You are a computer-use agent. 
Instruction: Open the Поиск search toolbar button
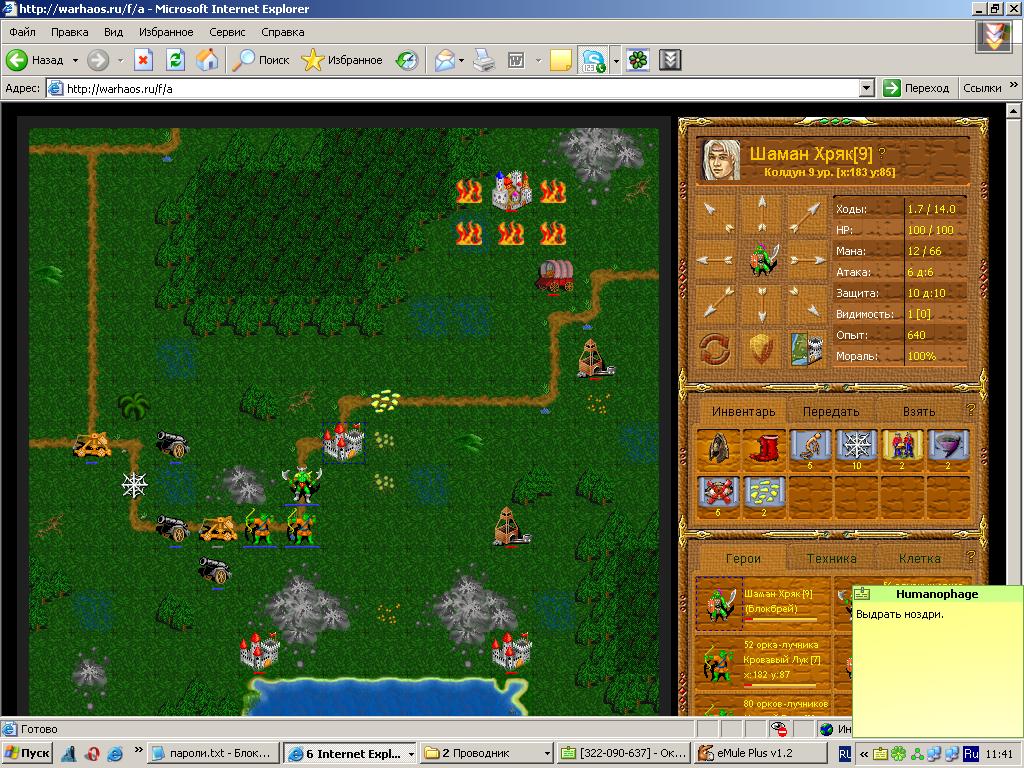261,60
